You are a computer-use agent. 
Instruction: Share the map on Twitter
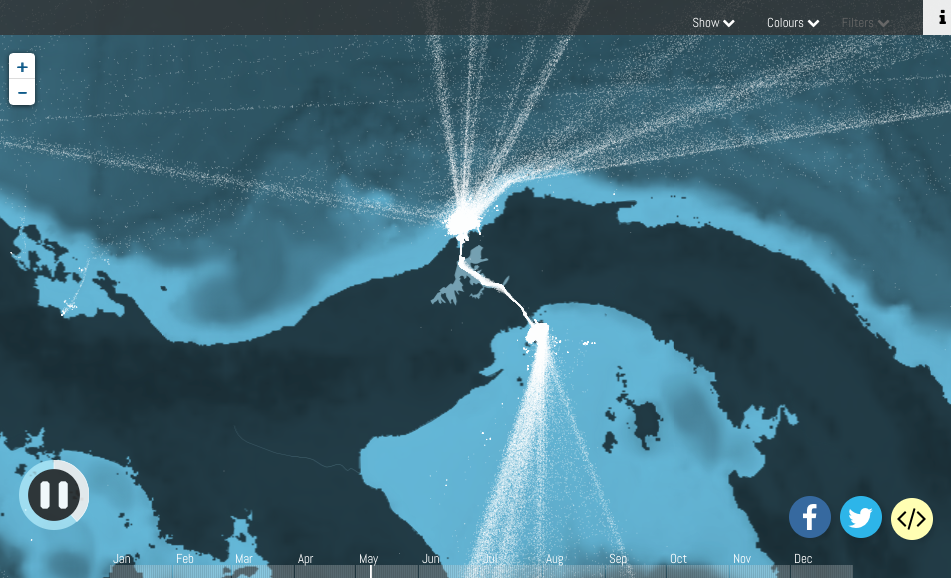point(860,518)
